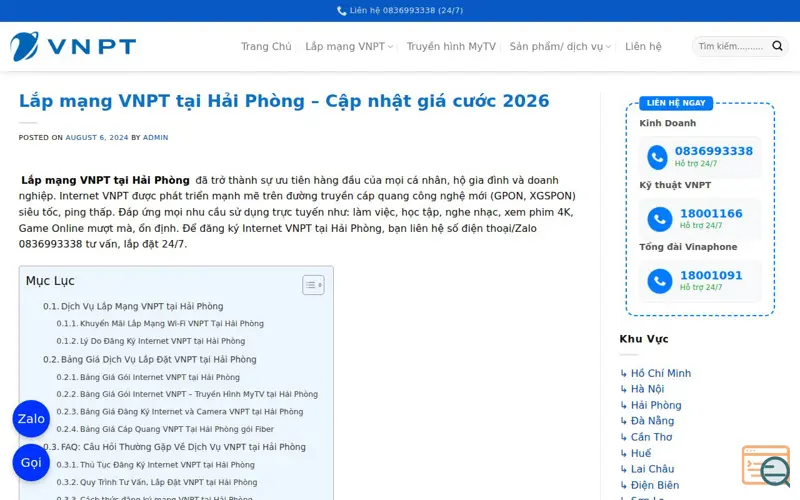Screen dimensions: 800x500
Task: Jump to 0.2.1 Bảng Giá Gói Internet VNPT
Action: coord(148,377)
